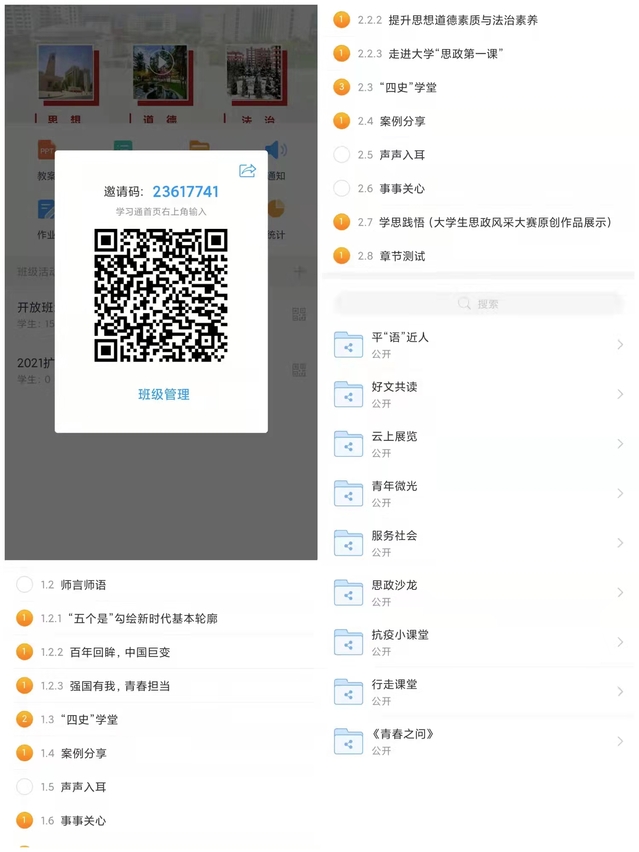
Task: Open 2.7 学思践悟 chapter
Action: tap(484, 222)
